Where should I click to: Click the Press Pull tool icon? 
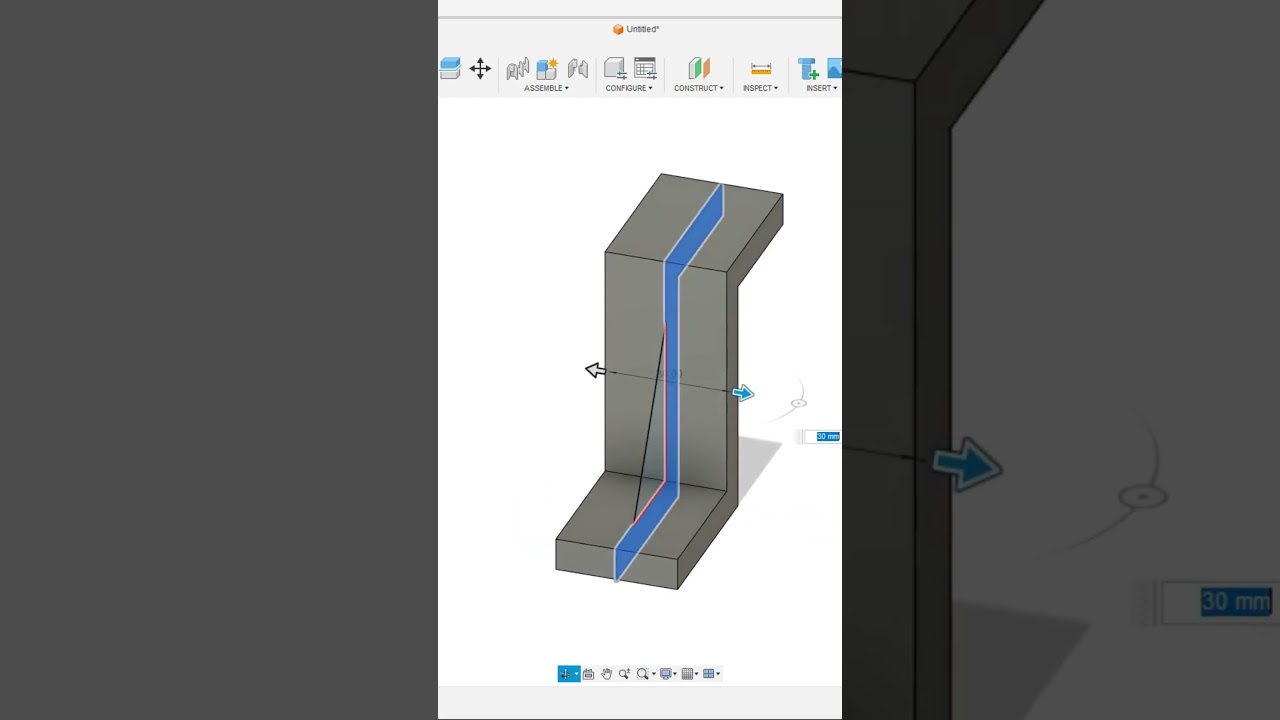click(x=450, y=68)
